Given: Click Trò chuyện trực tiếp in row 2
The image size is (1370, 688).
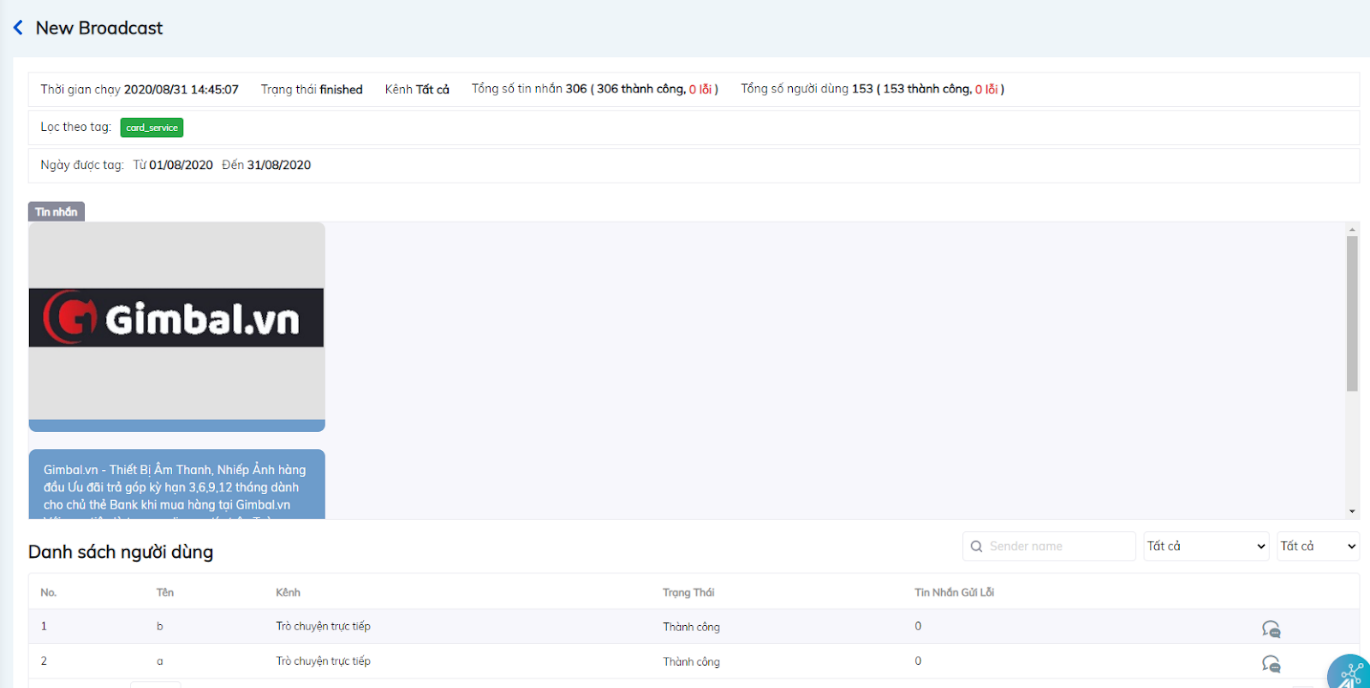Looking at the screenshot, I should pyautogui.click(x=323, y=661).
